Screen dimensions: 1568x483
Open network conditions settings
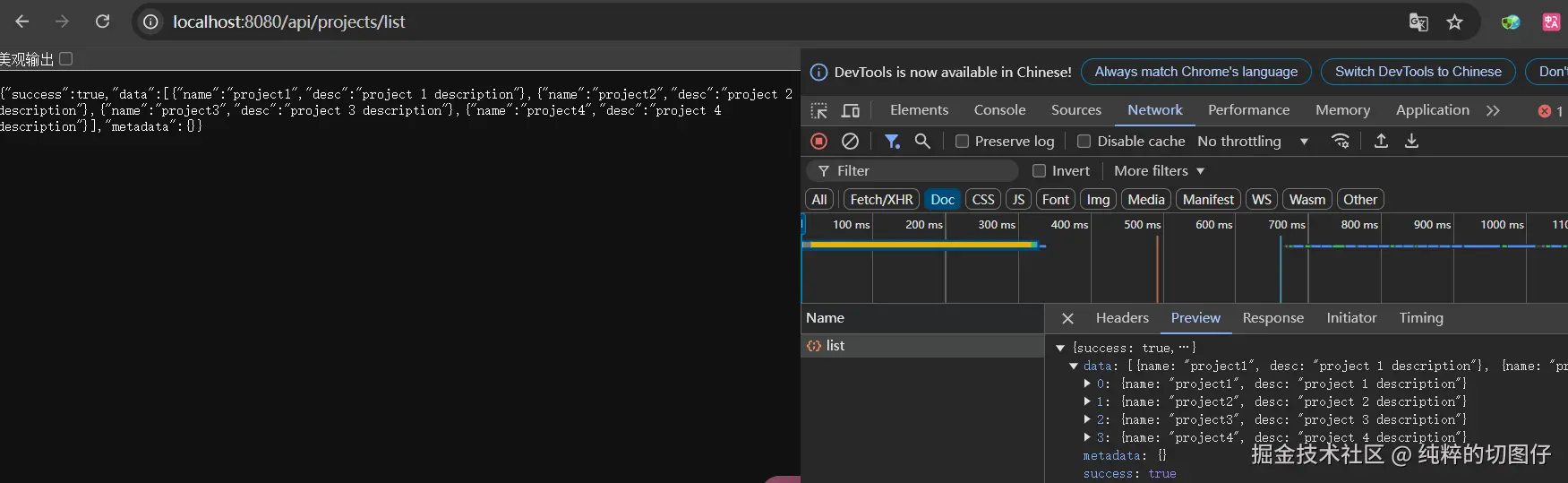click(1341, 141)
